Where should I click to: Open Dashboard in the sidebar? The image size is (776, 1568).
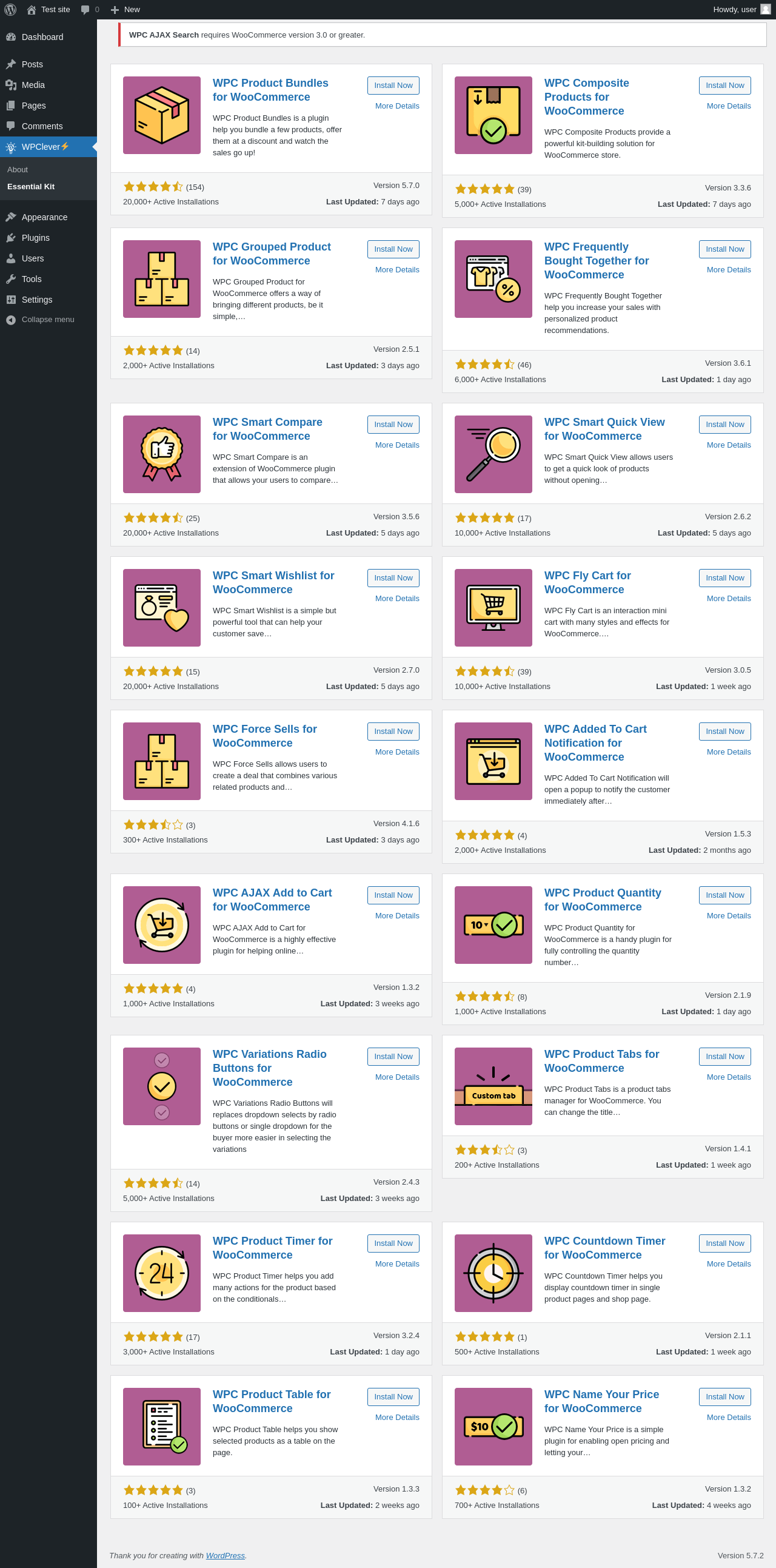[48, 37]
